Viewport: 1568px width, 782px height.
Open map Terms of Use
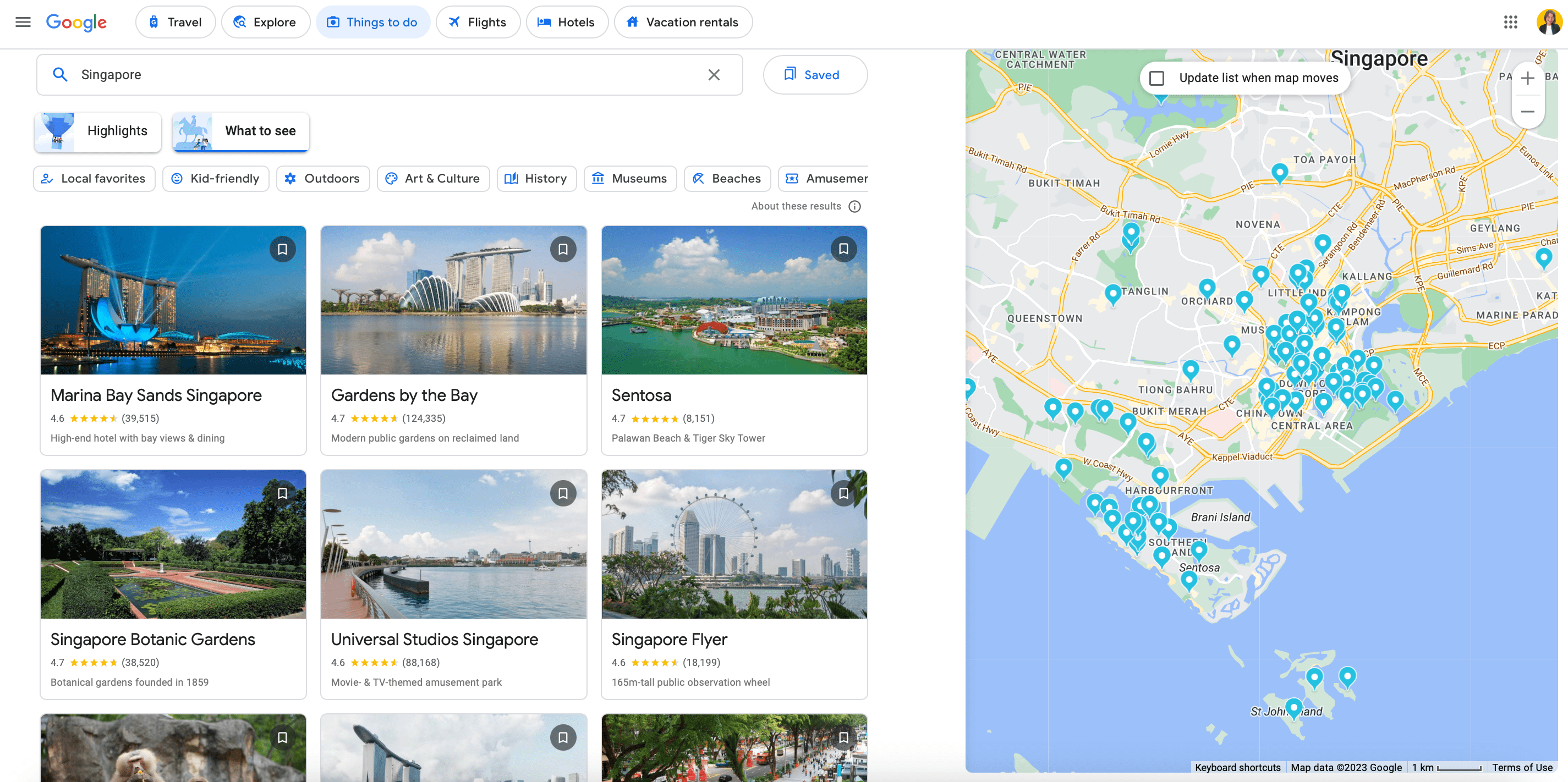click(1522, 767)
